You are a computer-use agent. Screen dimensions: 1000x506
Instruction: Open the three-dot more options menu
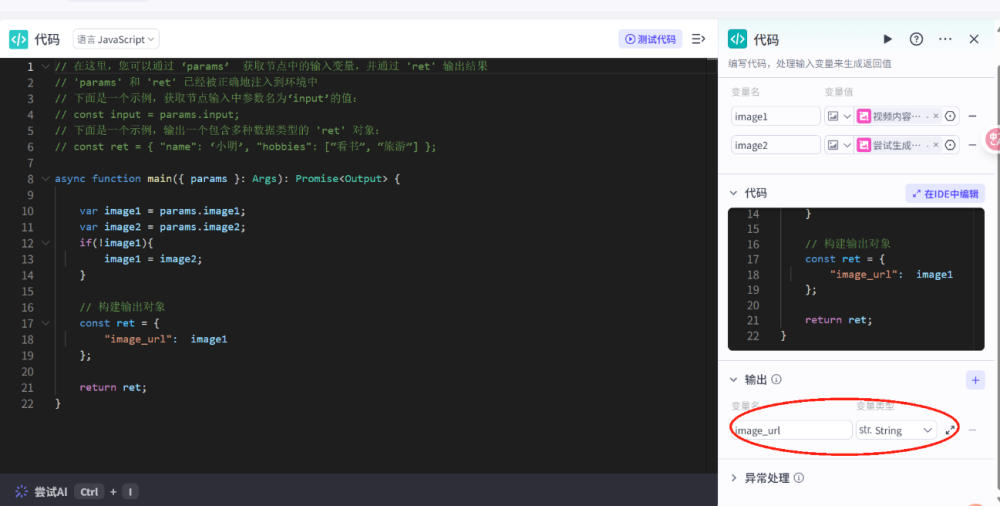945,40
